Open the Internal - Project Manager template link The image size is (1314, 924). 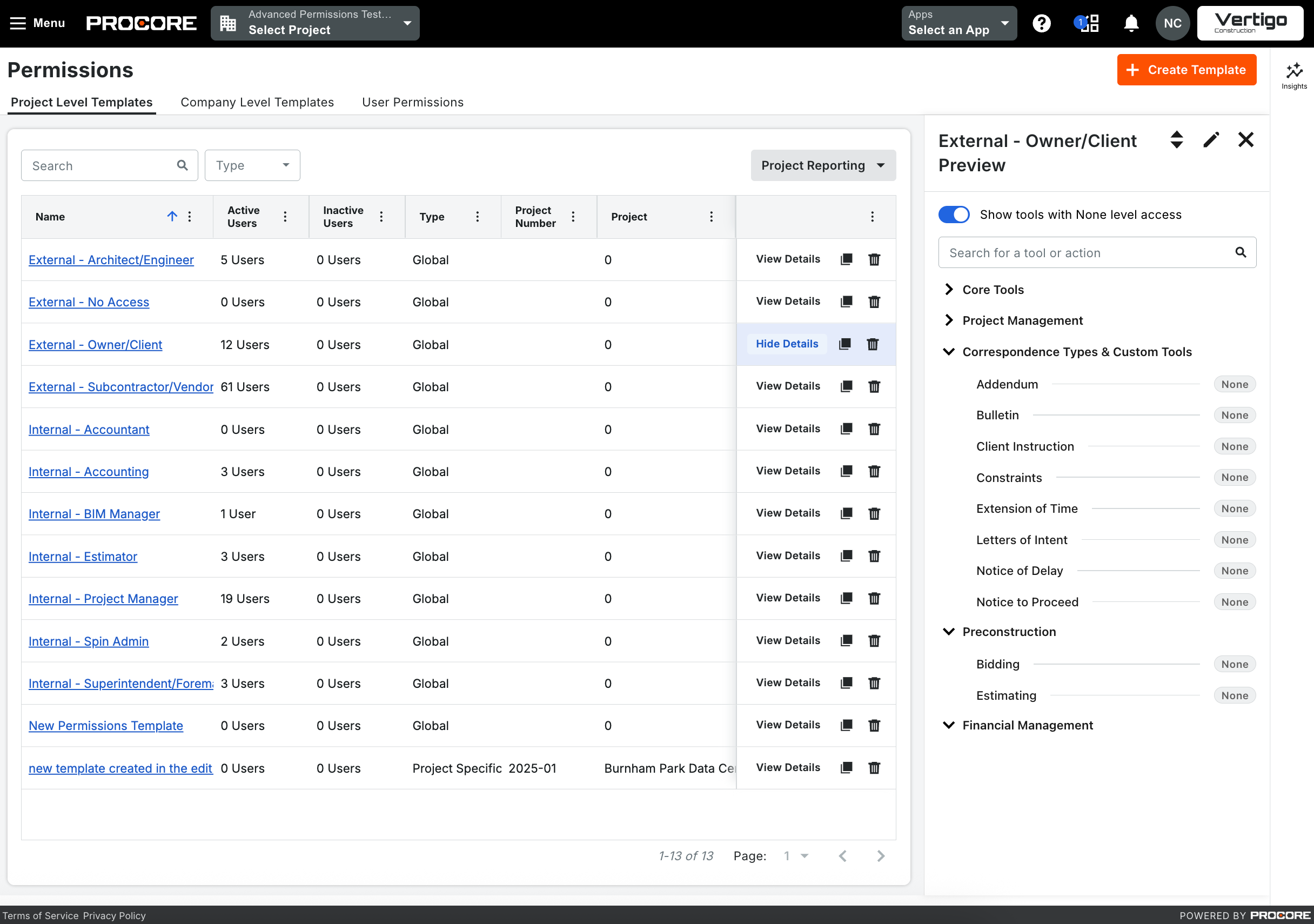(103, 599)
